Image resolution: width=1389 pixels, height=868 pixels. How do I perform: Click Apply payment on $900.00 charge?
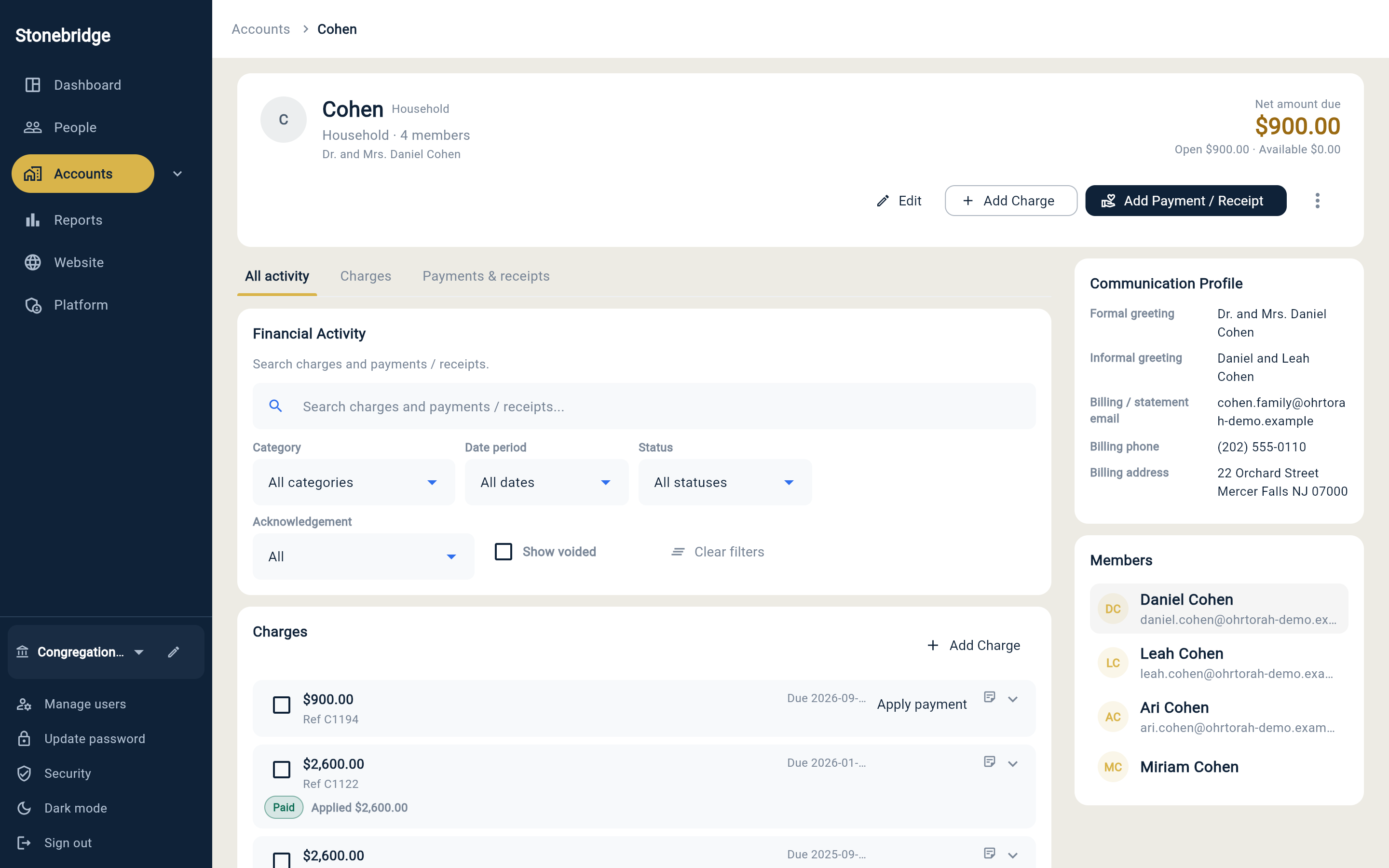pyautogui.click(x=922, y=705)
